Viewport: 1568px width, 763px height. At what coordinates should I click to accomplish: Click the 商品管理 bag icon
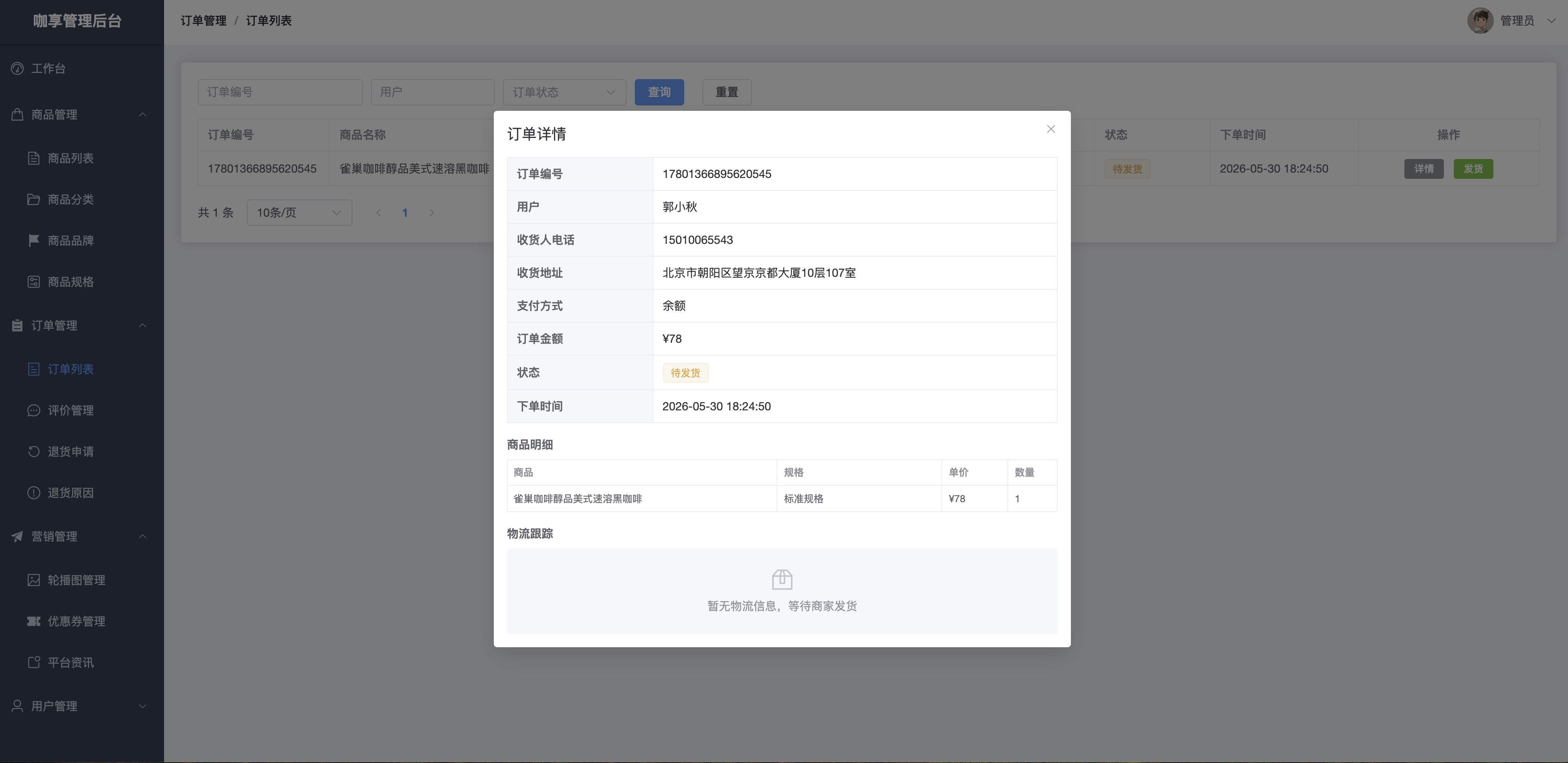tap(18, 115)
